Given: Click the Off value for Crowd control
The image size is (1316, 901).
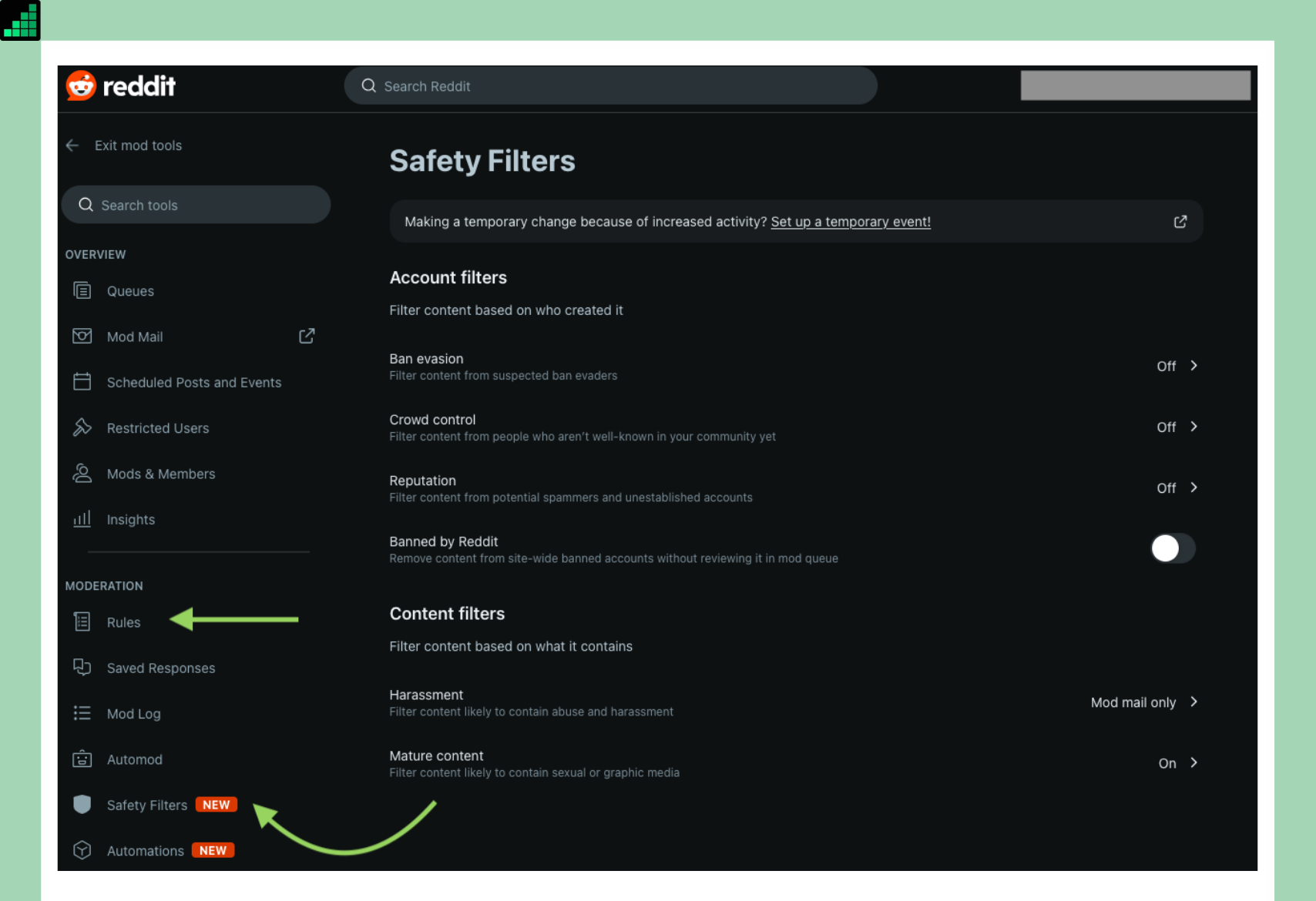Looking at the screenshot, I should [1166, 427].
